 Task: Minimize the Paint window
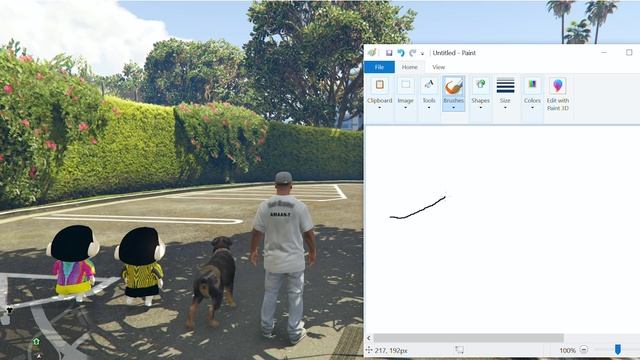[604, 53]
